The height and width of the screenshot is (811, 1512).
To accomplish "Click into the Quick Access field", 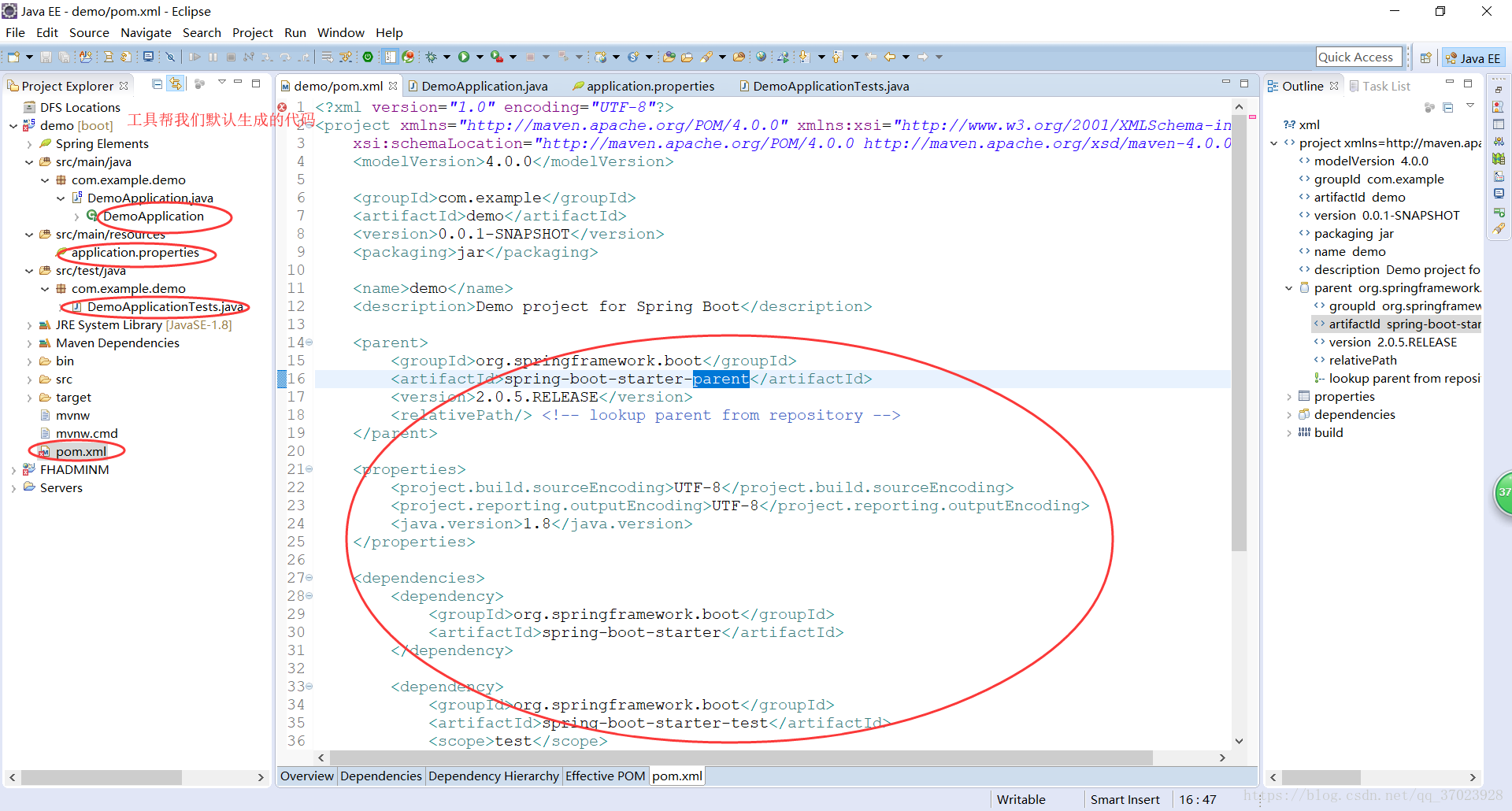I will click(1359, 57).
